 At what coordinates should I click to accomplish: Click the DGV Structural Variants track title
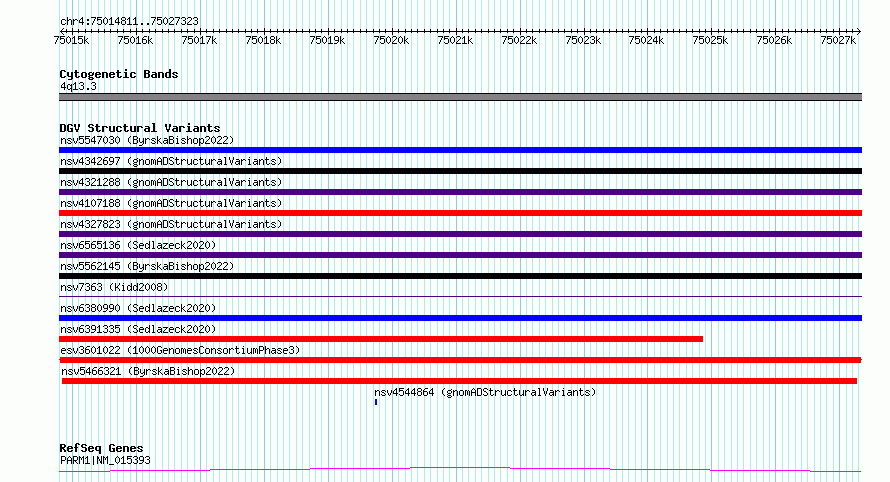pos(140,128)
